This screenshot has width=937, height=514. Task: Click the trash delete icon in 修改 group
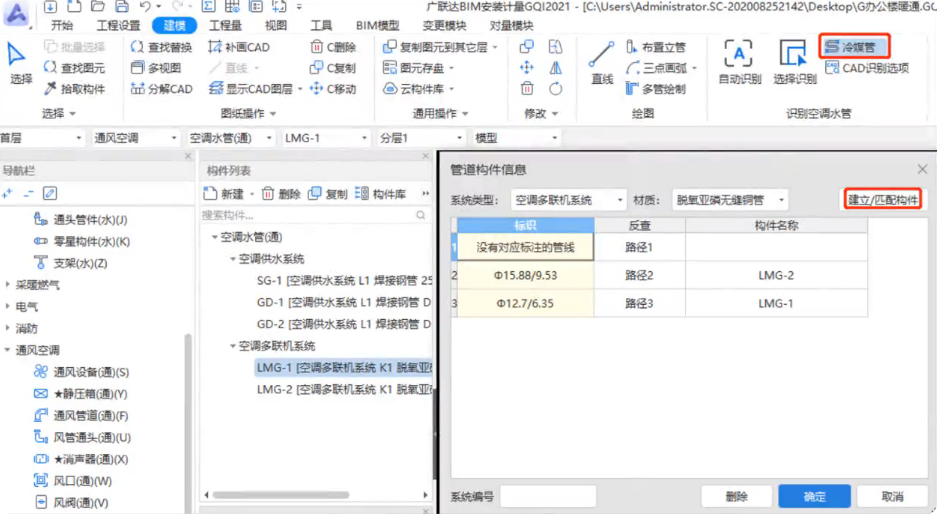pyautogui.click(x=526, y=89)
